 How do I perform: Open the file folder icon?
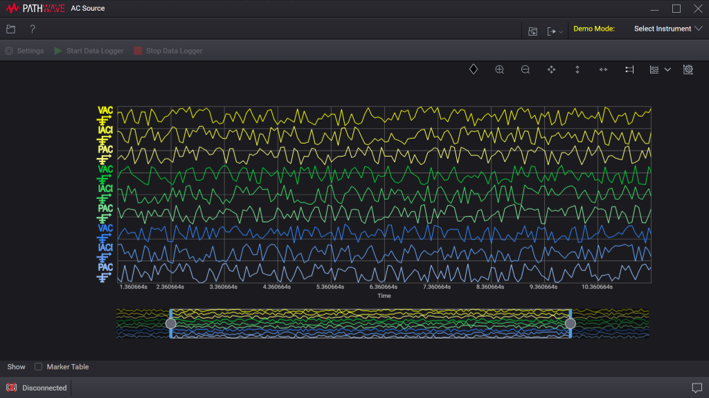point(11,29)
